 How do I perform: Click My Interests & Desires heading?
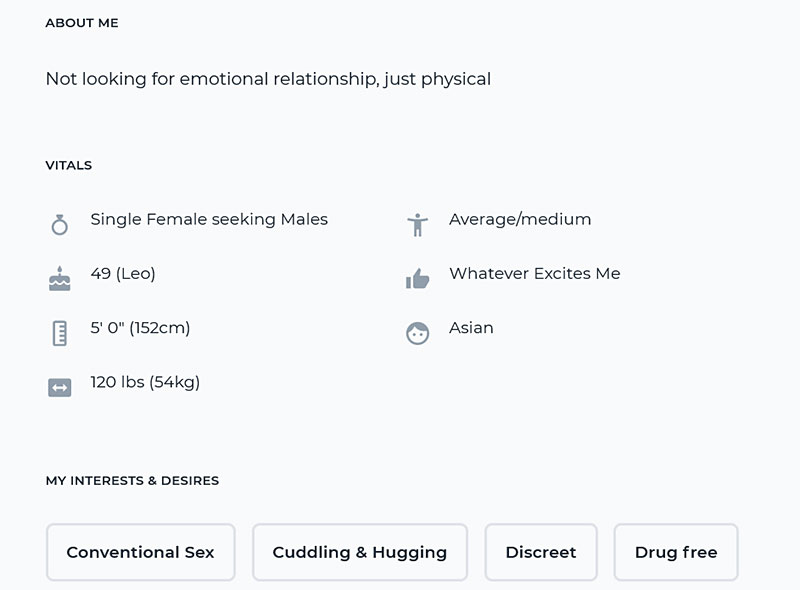pos(132,481)
